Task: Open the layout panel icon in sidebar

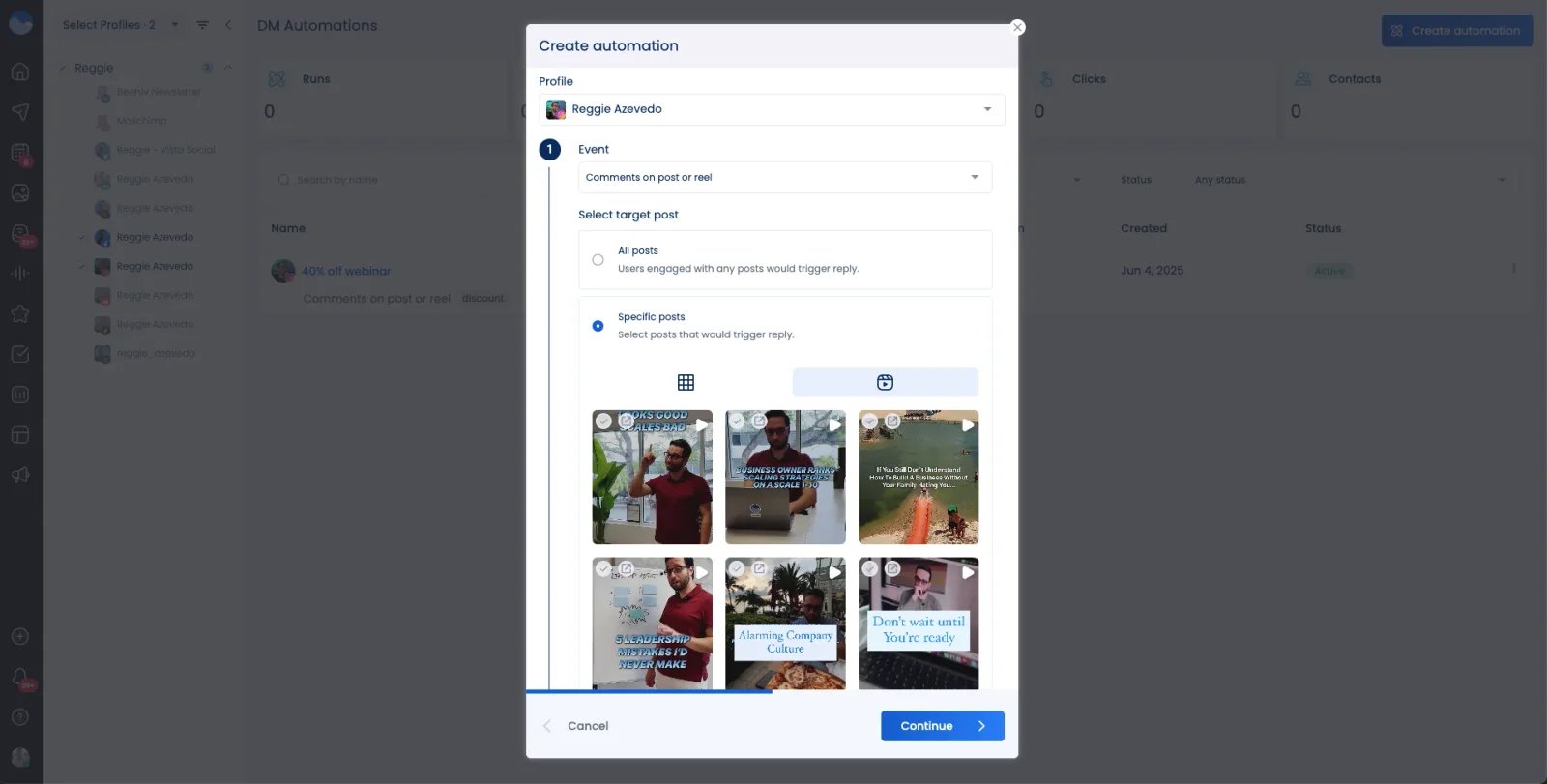Action: tap(20, 435)
